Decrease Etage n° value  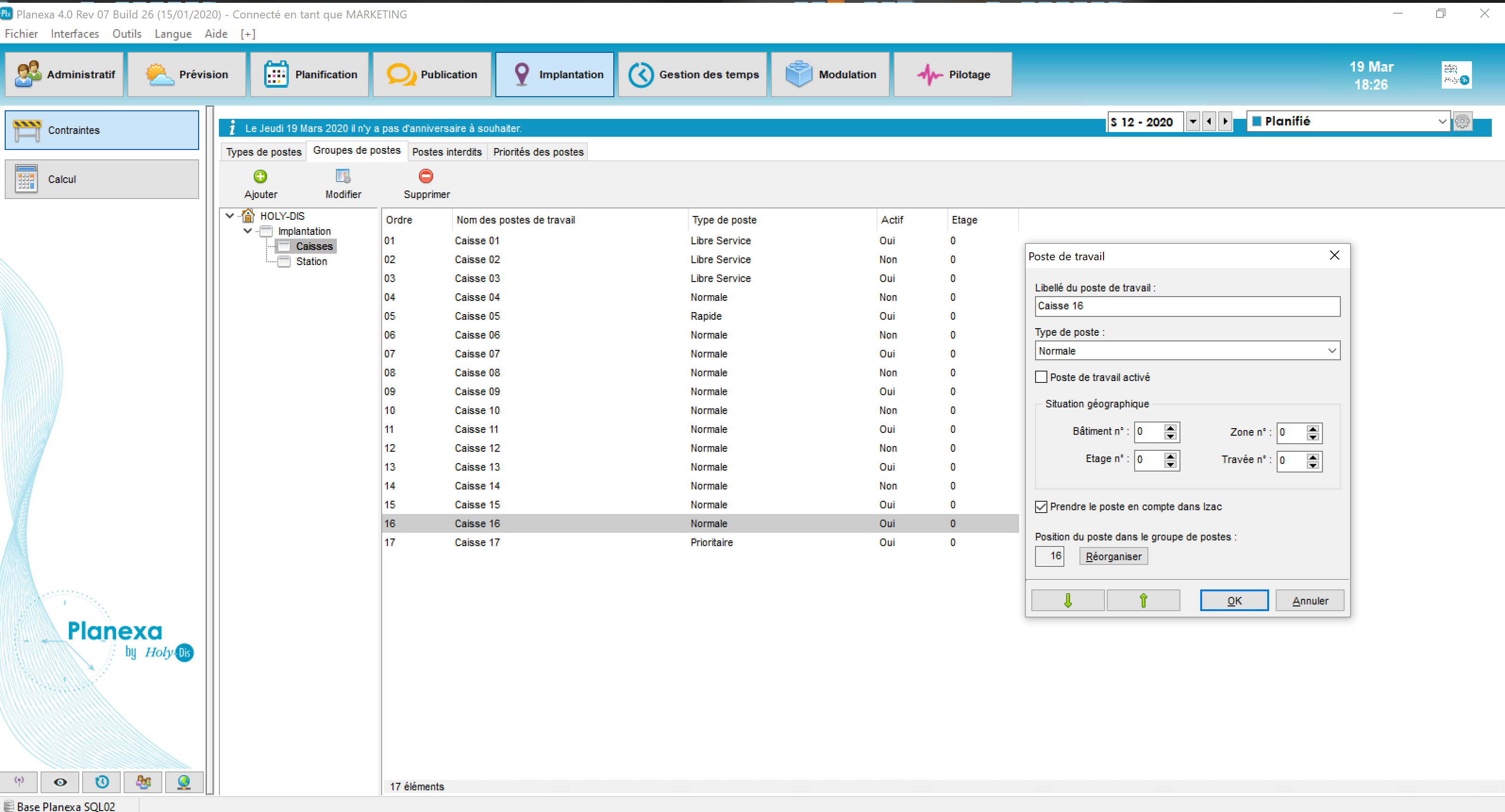tap(1170, 464)
